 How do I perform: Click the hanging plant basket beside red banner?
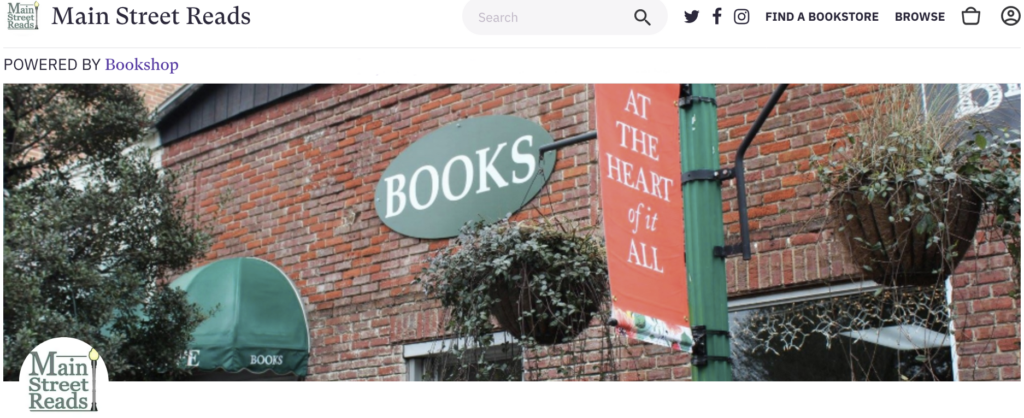click(517, 281)
